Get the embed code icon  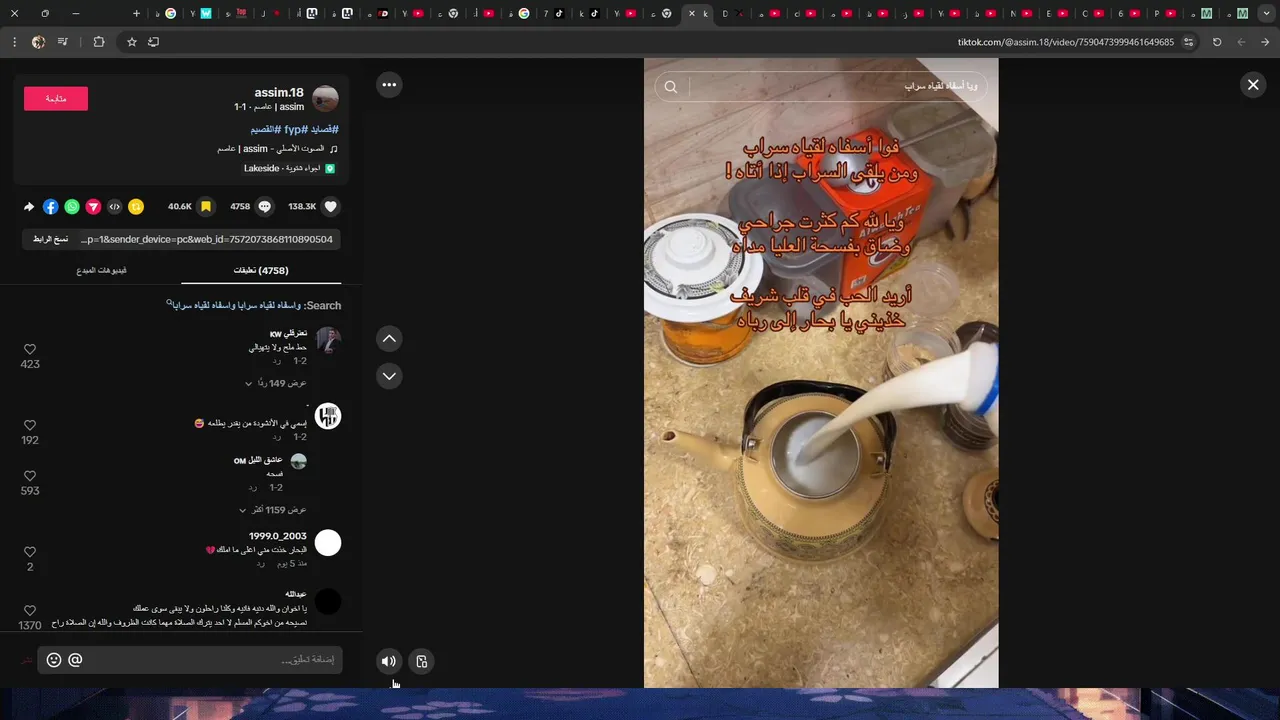tap(114, 207)
